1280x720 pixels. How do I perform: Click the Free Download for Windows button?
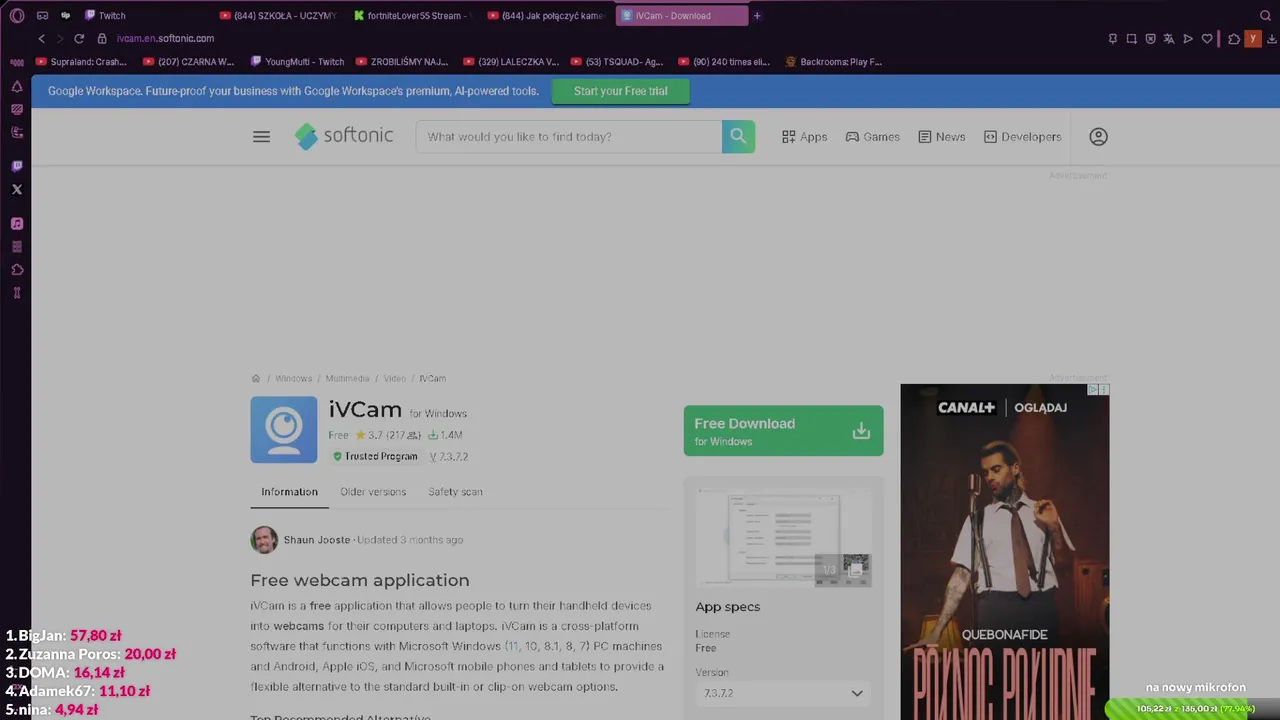783,431
